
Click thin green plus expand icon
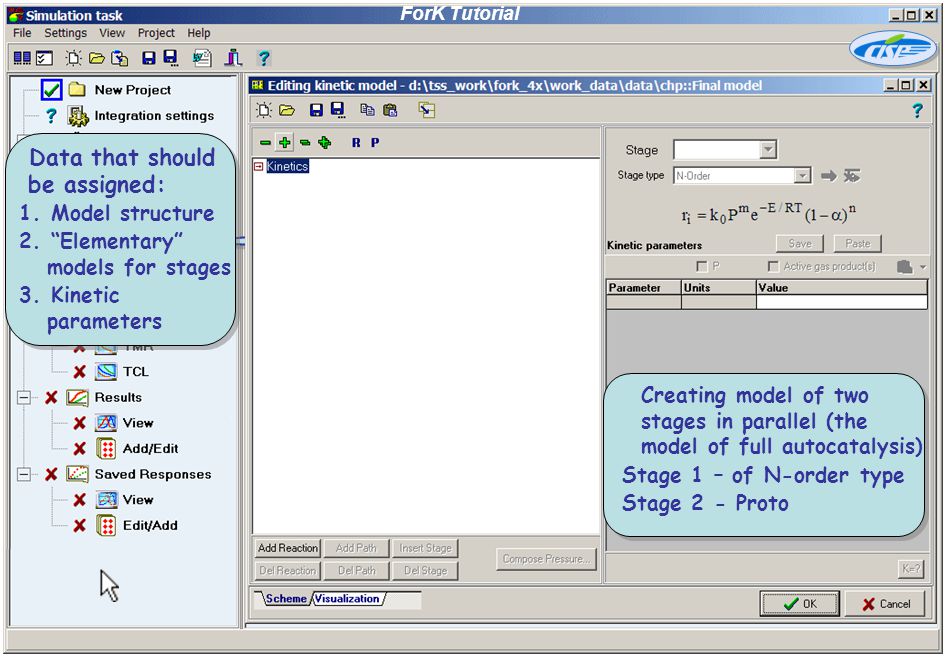click(284, 143)
